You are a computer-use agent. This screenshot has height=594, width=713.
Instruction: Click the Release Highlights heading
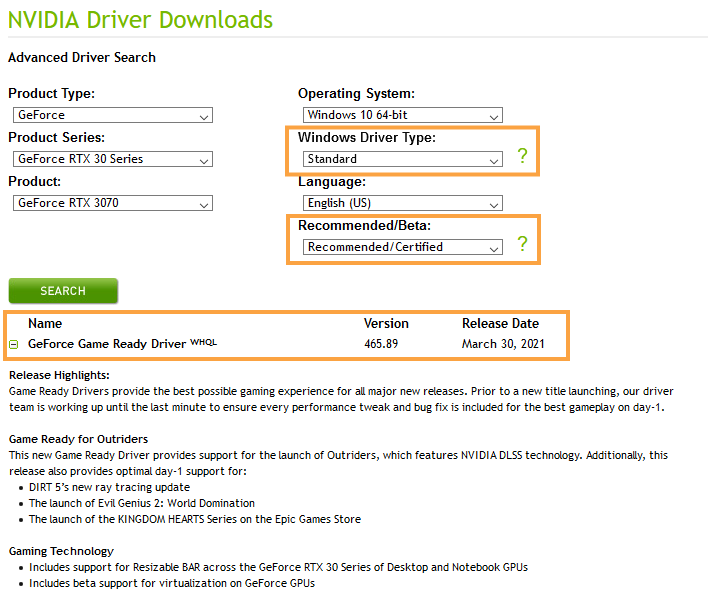[59, 375]
